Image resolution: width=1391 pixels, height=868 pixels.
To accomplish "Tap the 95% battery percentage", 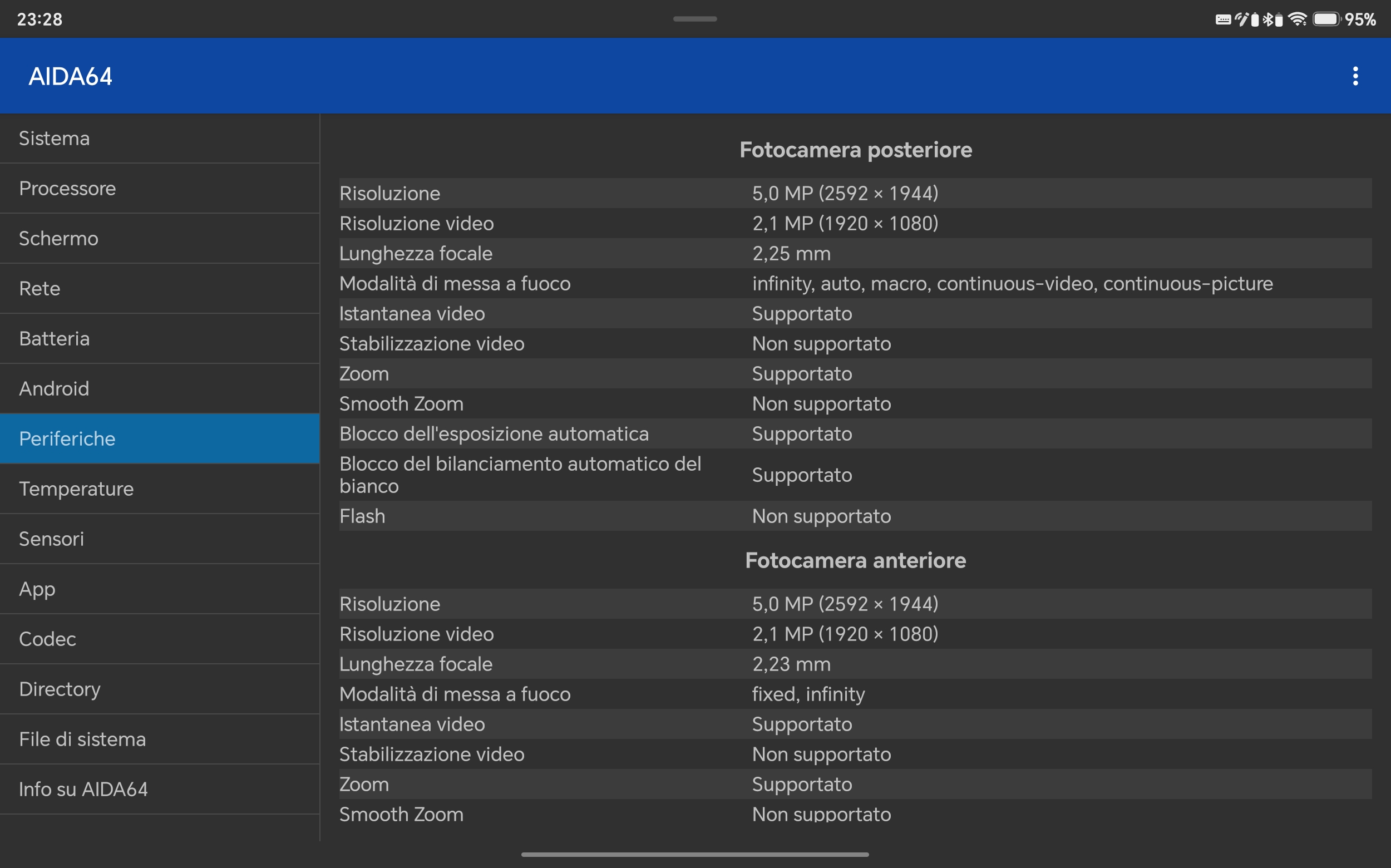I will coord(1360,19).
